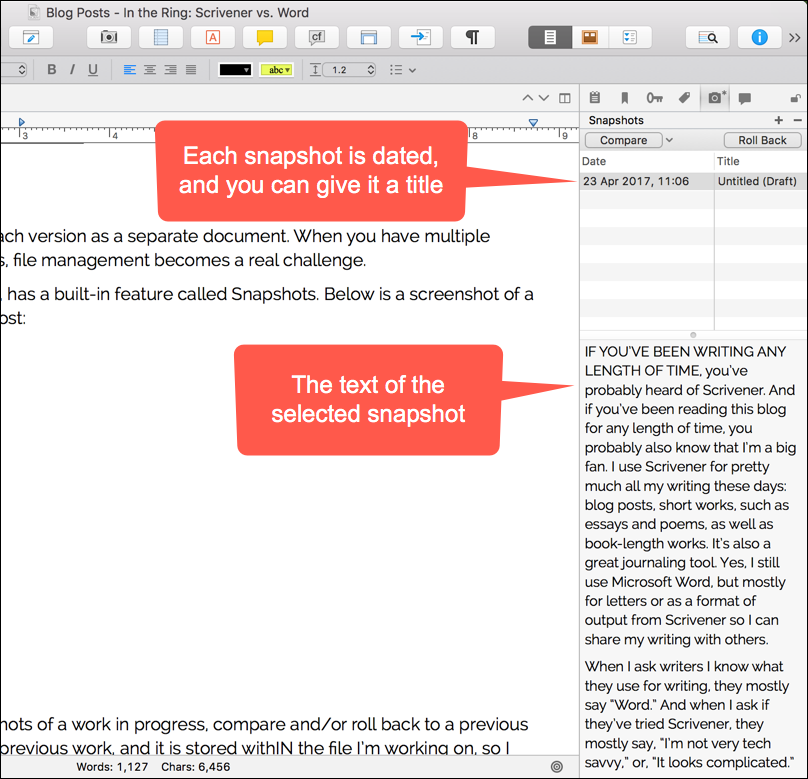The width and height of the screenshot is (808, 779).
Task: Open the Comments & Footnotes inspector tab
Action: click(x=745, y=98)
